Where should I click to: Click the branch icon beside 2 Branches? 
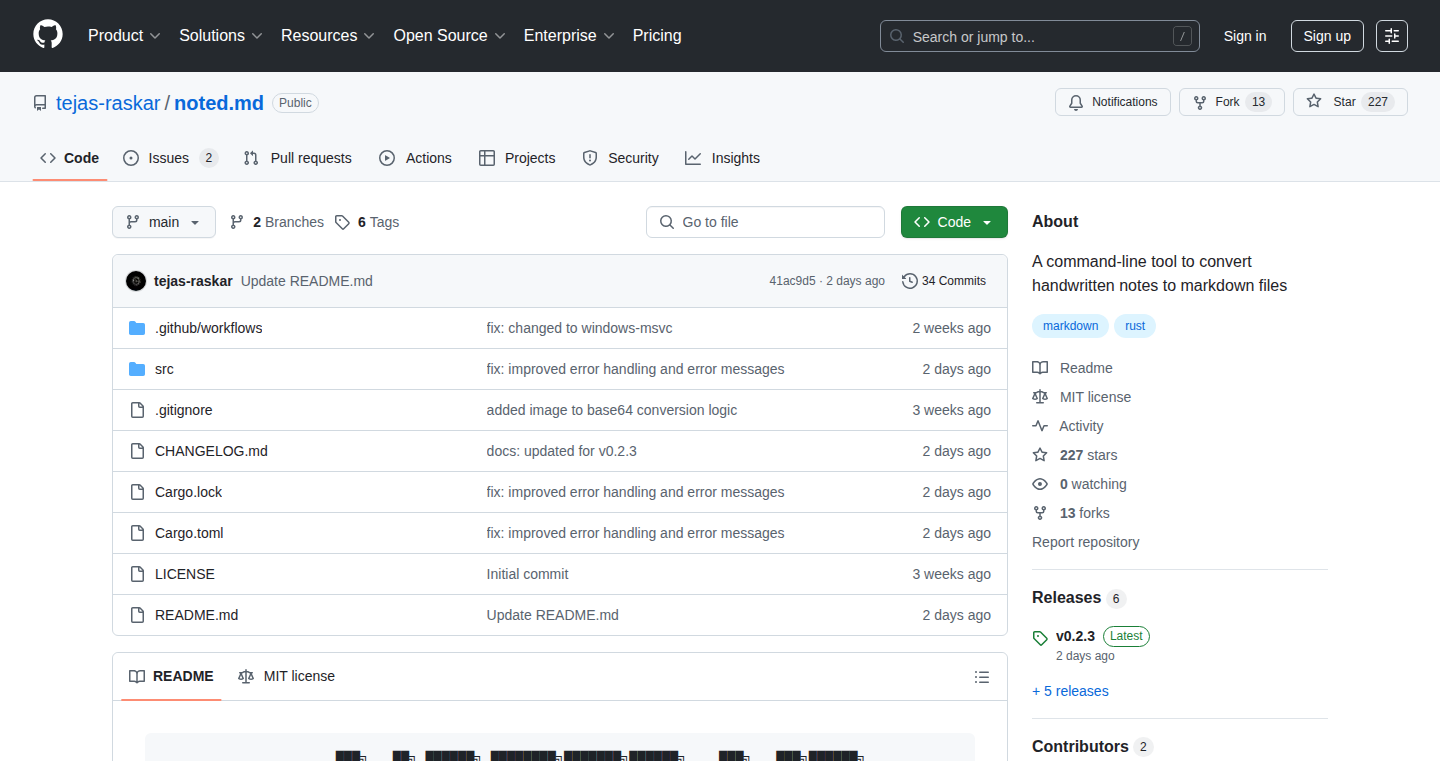coord(237,222)
